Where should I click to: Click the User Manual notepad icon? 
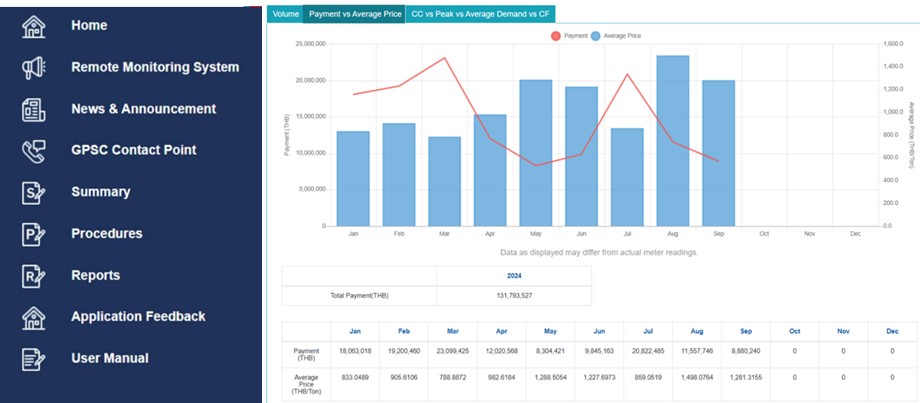tap(34, 359)
